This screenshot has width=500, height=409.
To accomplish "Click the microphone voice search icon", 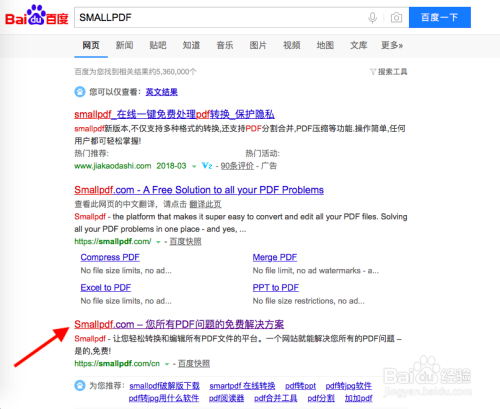I will point(373,17).
